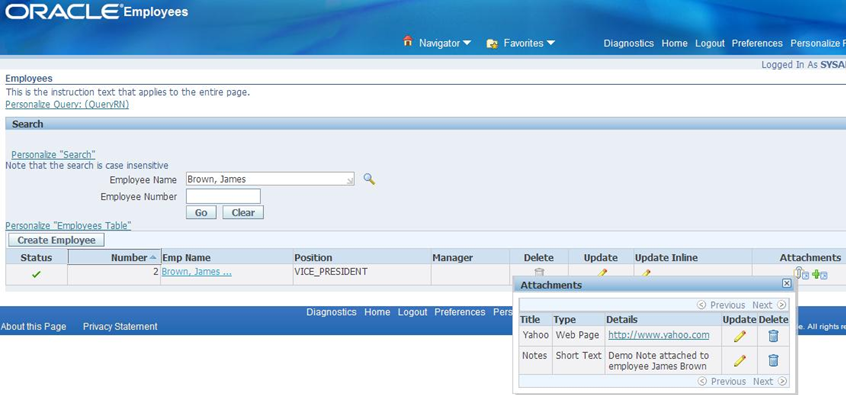The height and width of the screenshot is (395, 846).
Task: Click the Clear button
Action: click(243, 213)
